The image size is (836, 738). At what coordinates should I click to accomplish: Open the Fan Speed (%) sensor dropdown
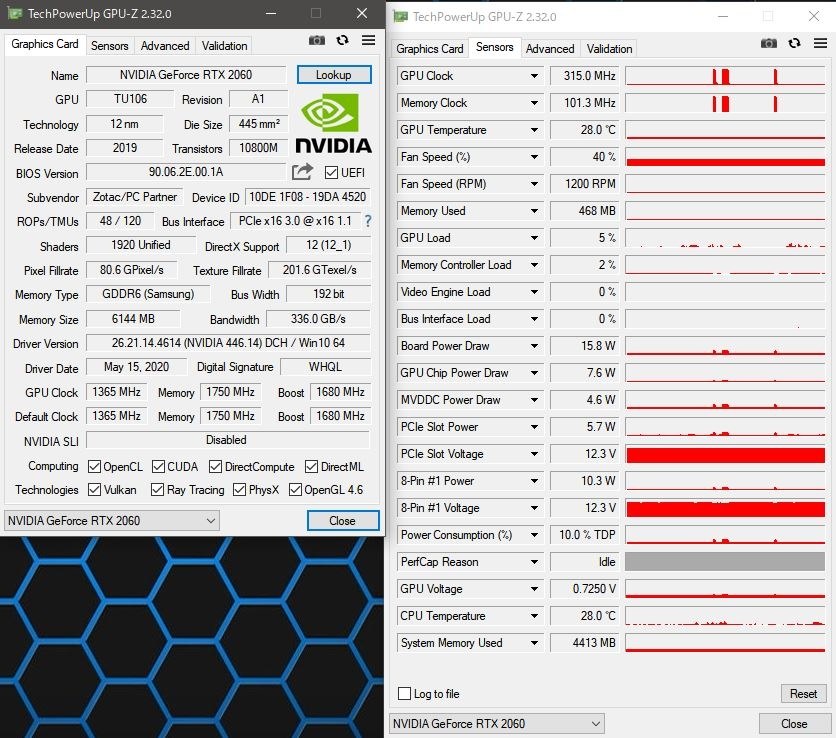point(534,157)
